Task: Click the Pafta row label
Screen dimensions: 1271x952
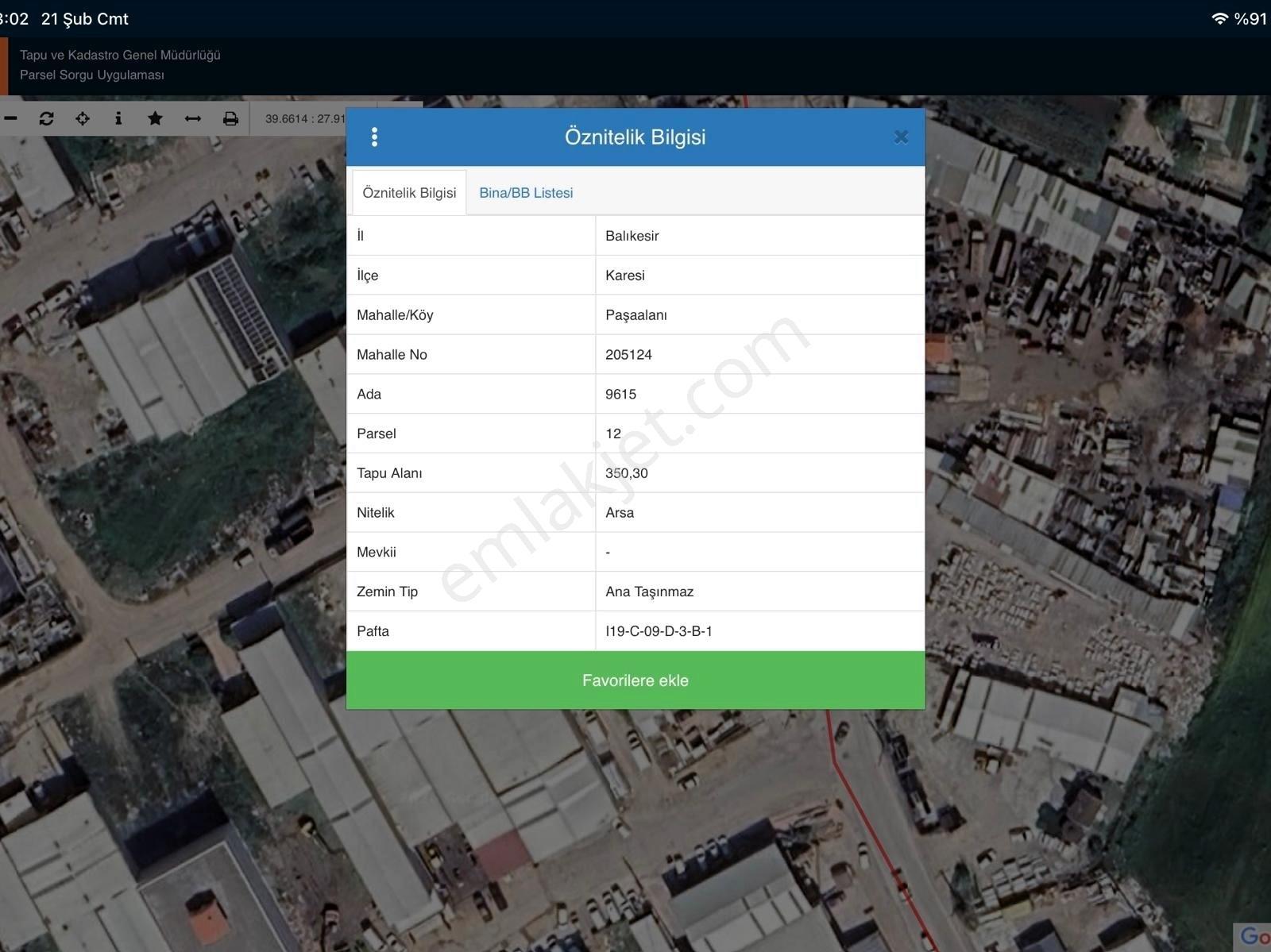Action: click(373, 631)
